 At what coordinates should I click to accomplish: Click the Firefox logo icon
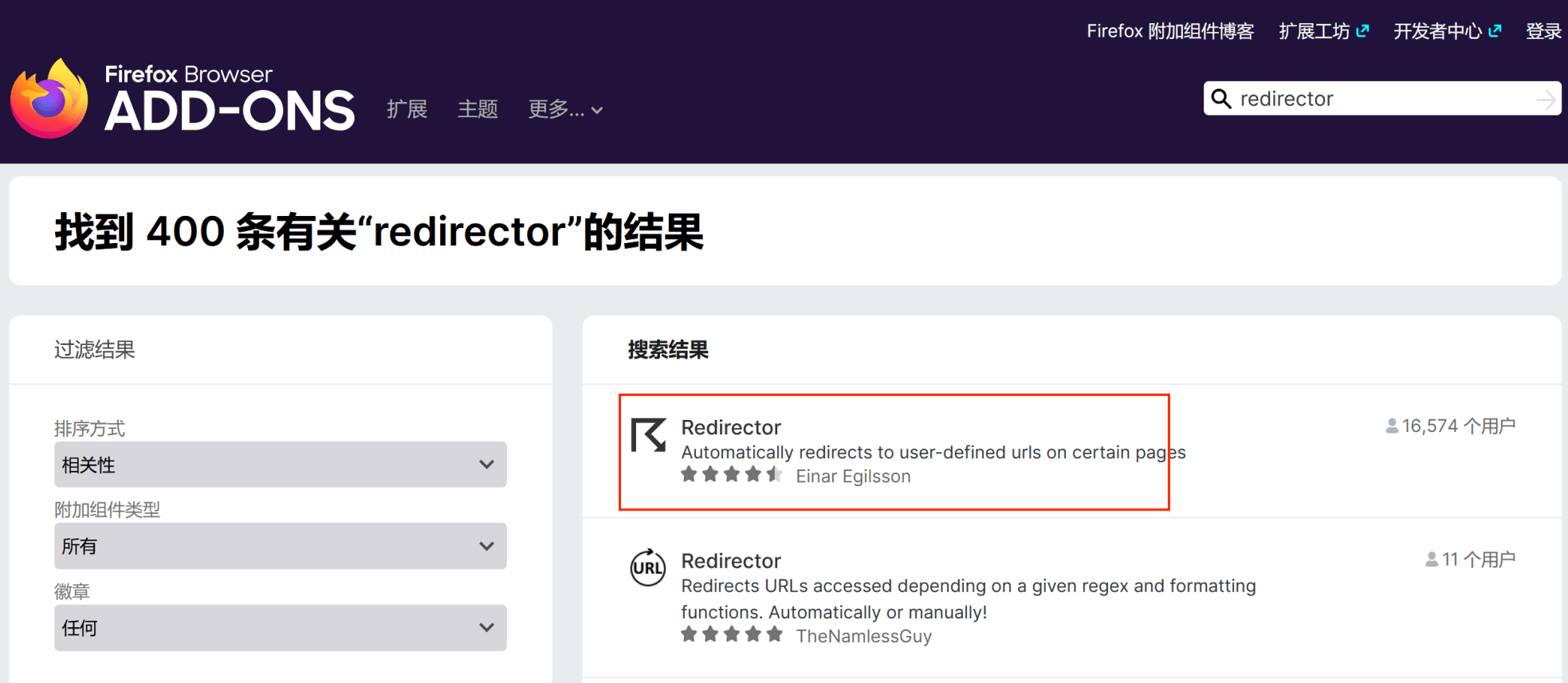[x=49, y=99]
